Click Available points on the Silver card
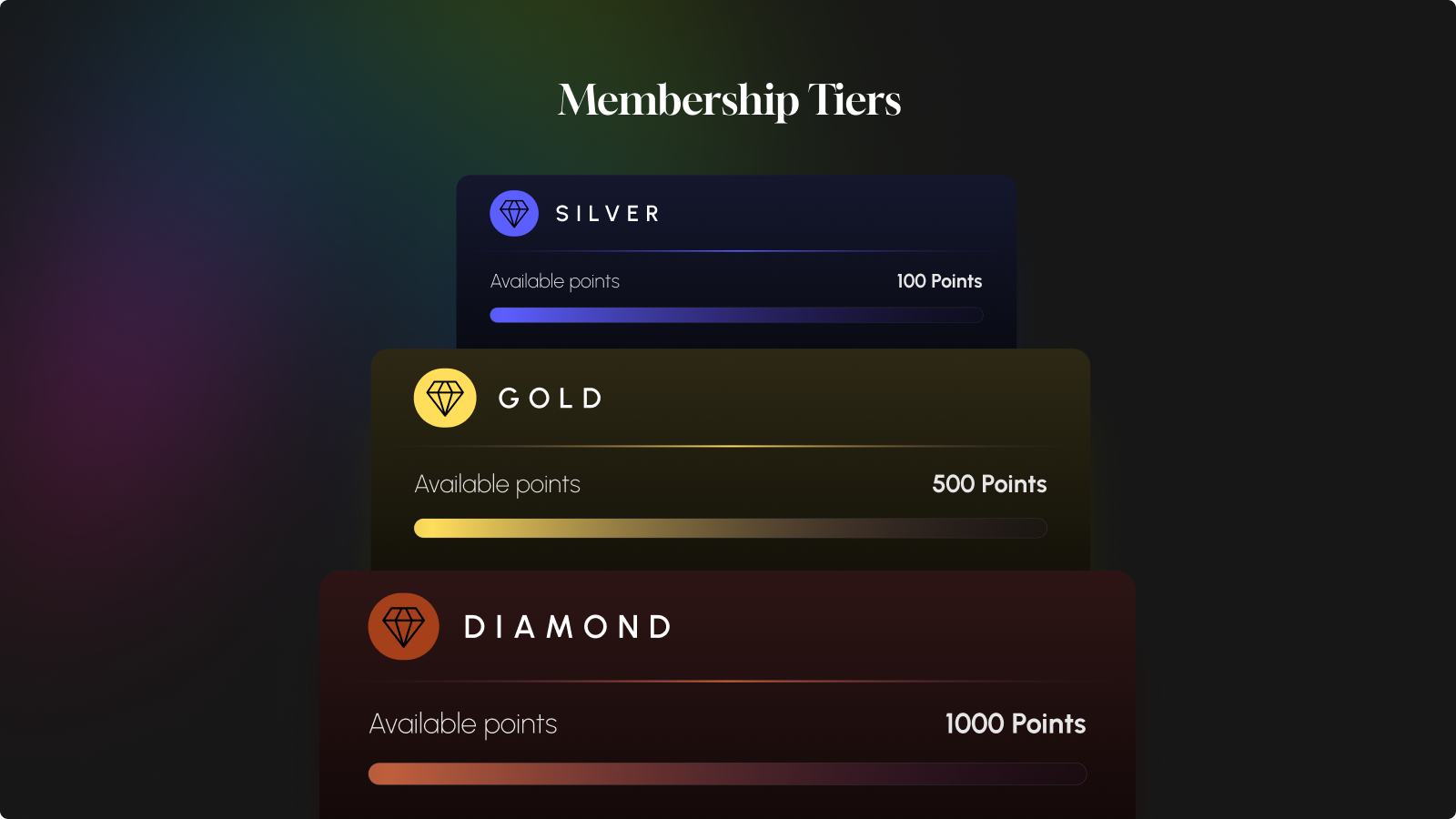The image size is (1456, 819). click(x=554, y=281)
